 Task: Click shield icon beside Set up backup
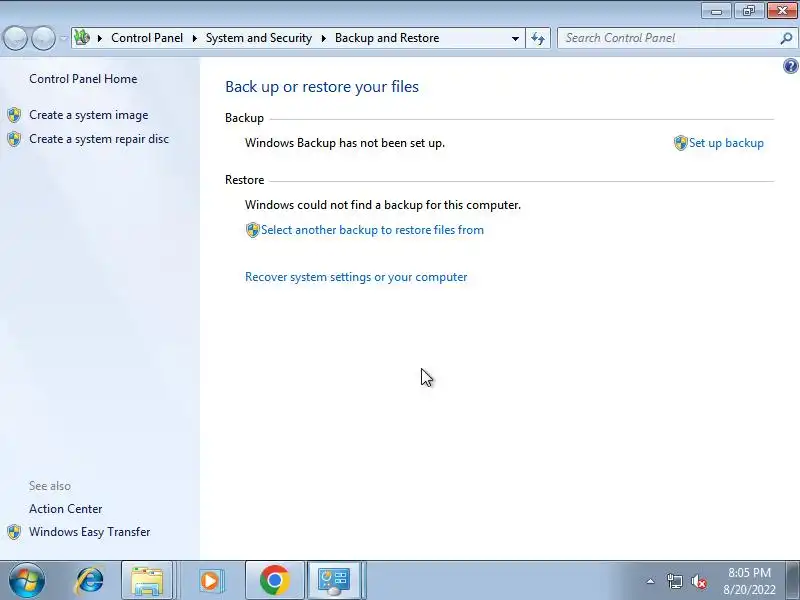680,143
